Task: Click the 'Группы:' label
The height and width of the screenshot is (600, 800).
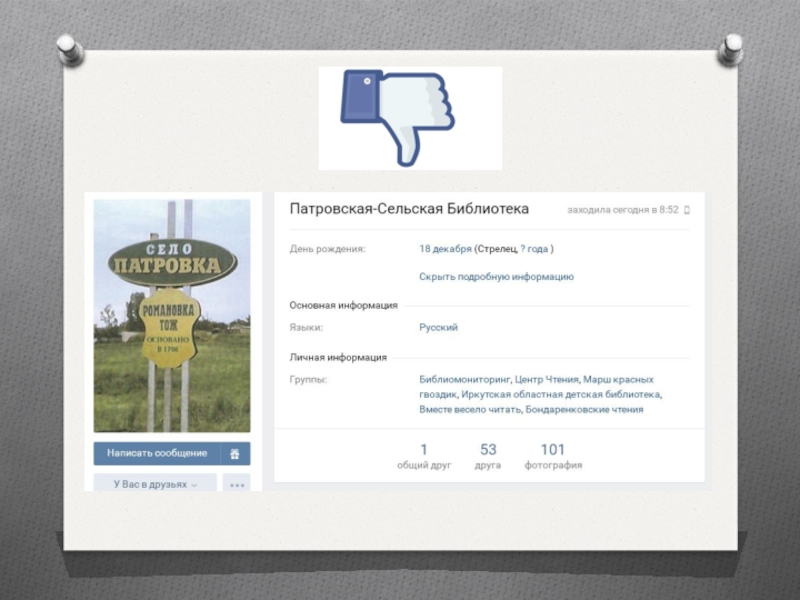Action: (x=308, y=380)
